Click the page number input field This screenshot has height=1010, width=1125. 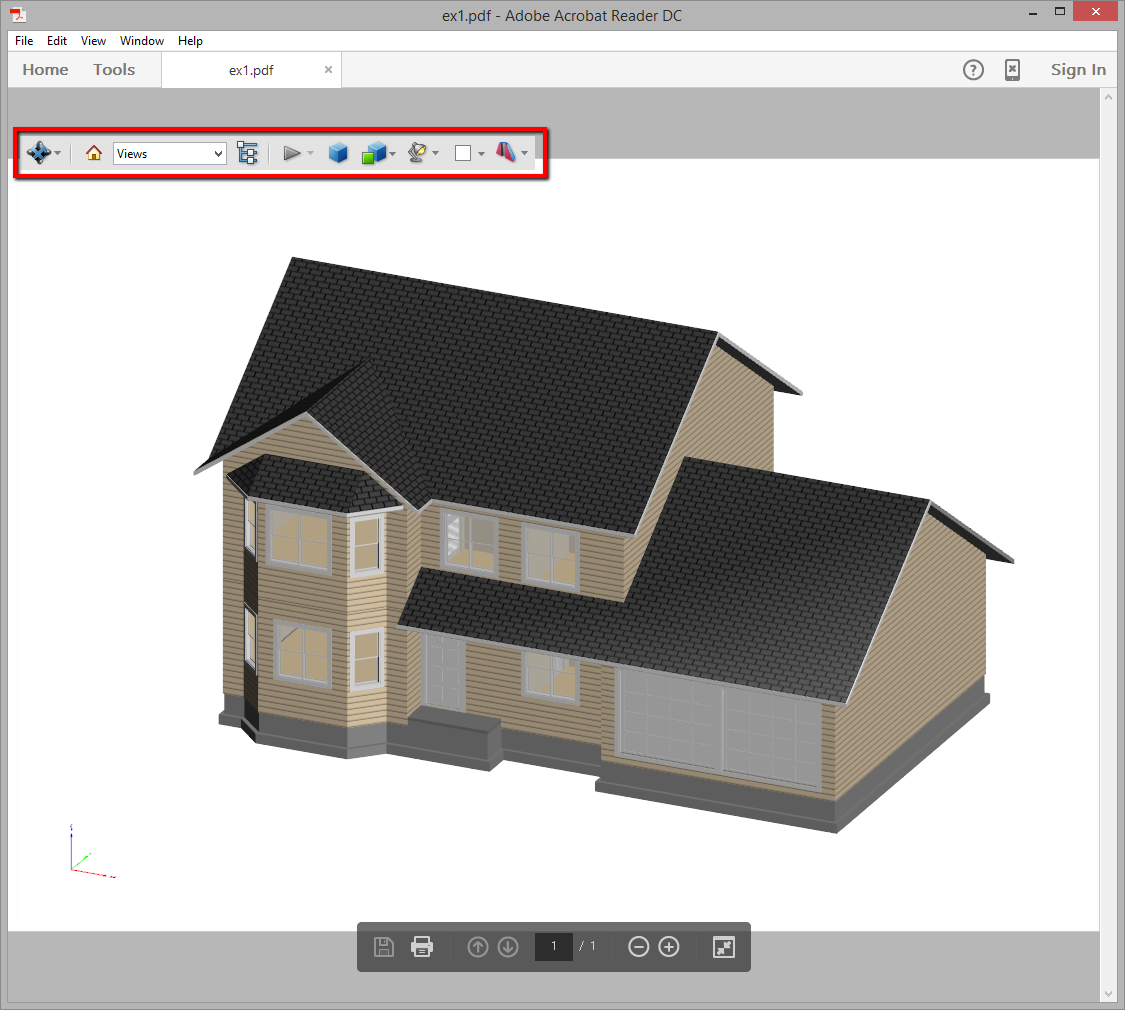coord(554,947)
